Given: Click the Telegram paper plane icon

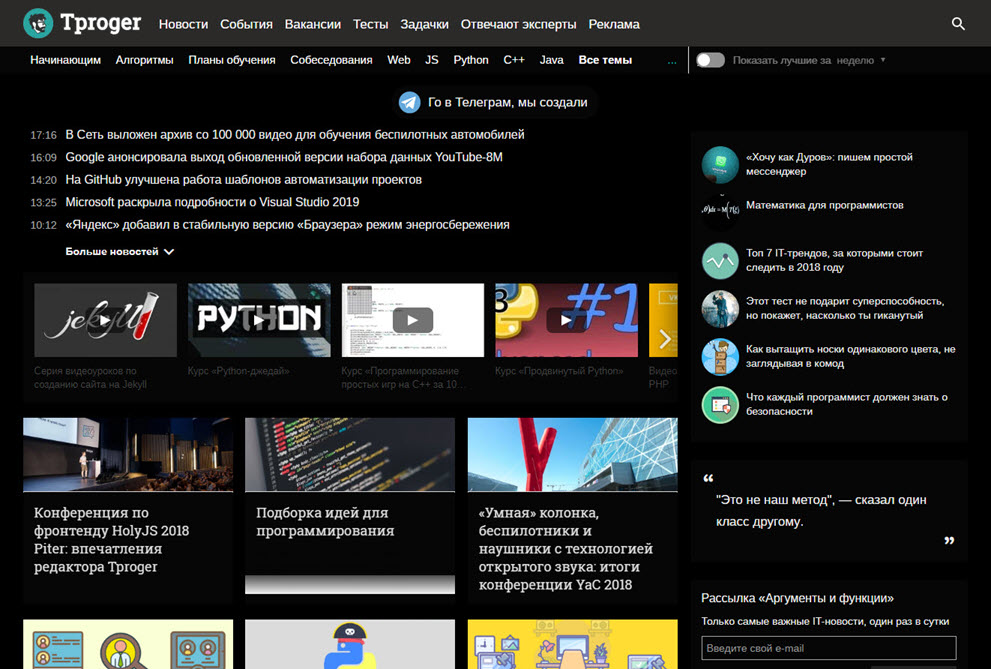Looking at the screenshot, I should pyautogui.click(x=410, y=102).
